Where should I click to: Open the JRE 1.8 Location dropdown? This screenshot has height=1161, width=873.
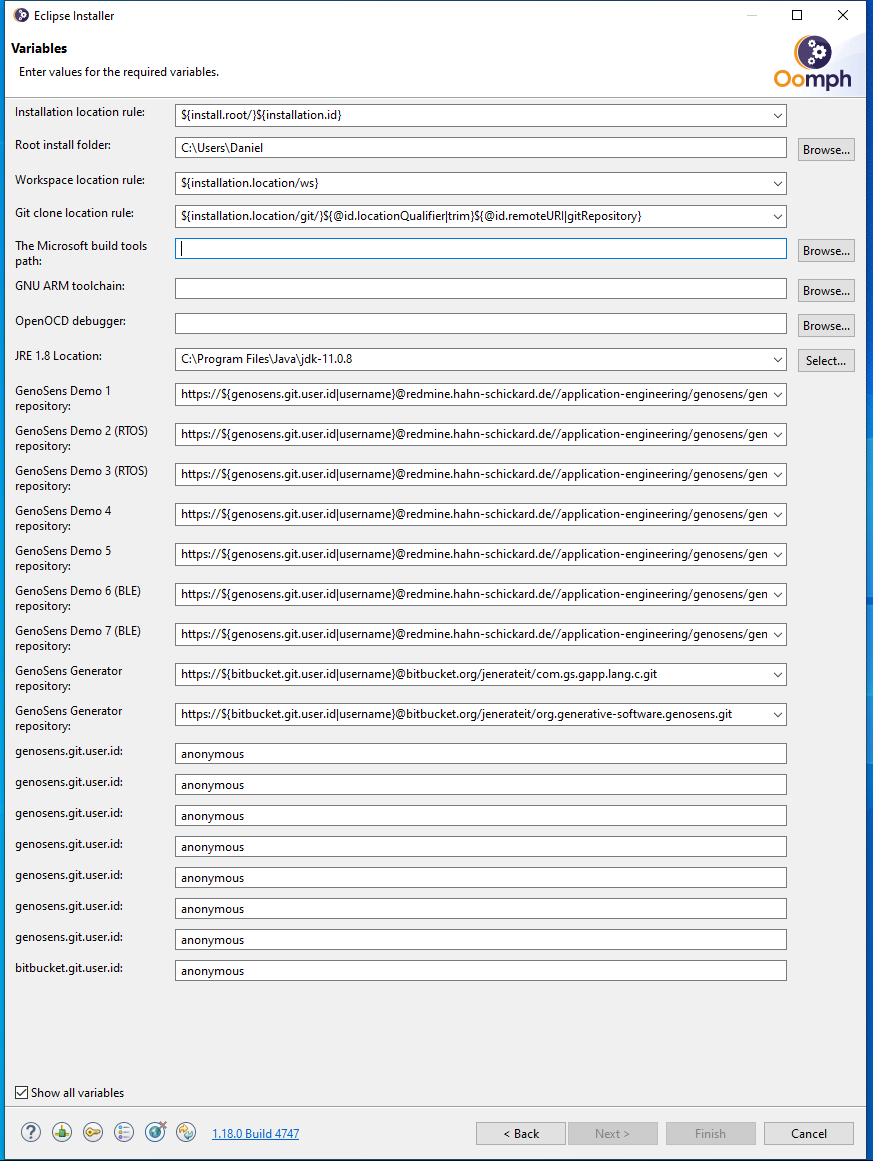pyautogui.click(x=777, y=359)
